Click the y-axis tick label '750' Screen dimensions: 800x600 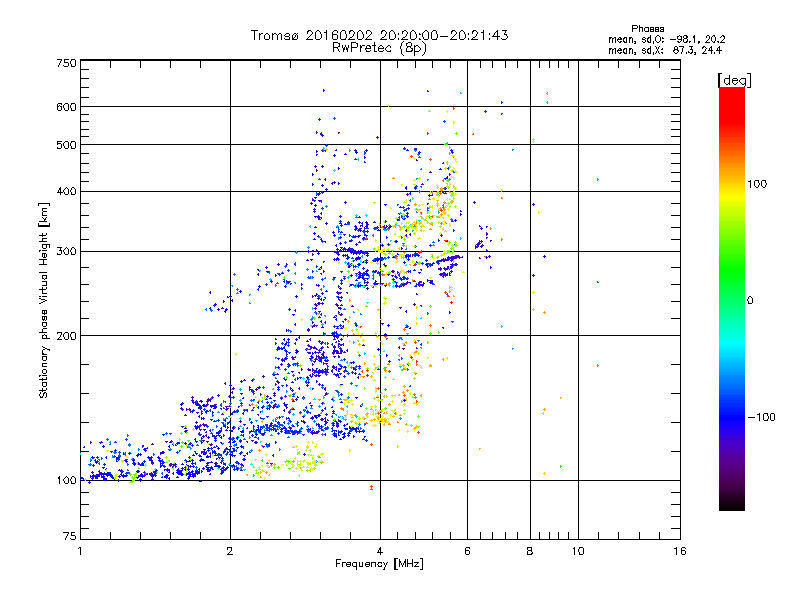click(66, 63)
